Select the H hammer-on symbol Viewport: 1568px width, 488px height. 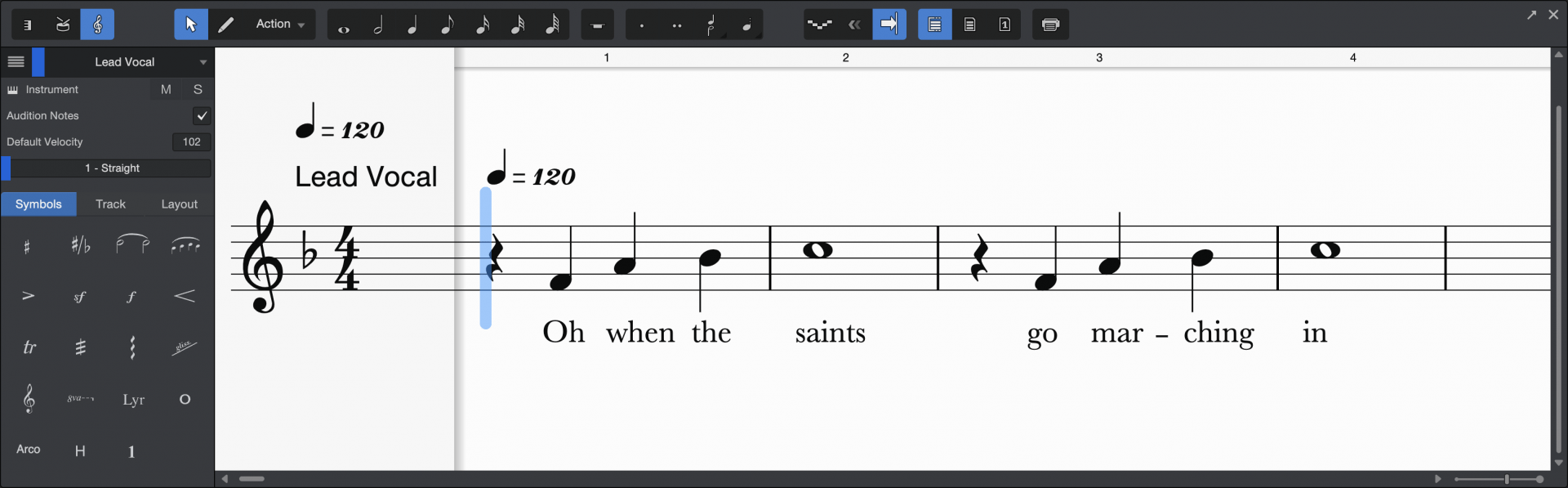[80, 451]
